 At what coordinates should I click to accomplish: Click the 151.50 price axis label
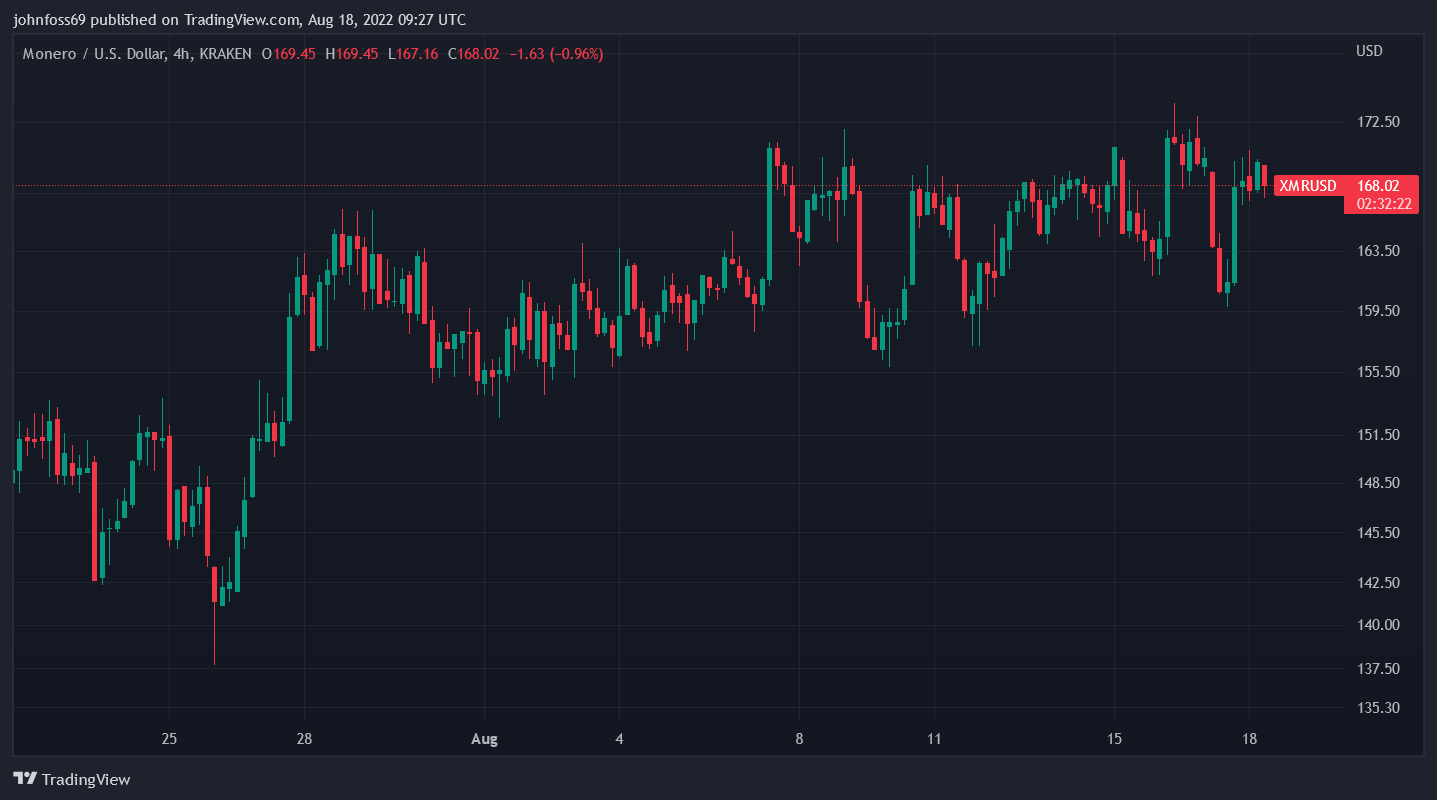(1377, 435)
